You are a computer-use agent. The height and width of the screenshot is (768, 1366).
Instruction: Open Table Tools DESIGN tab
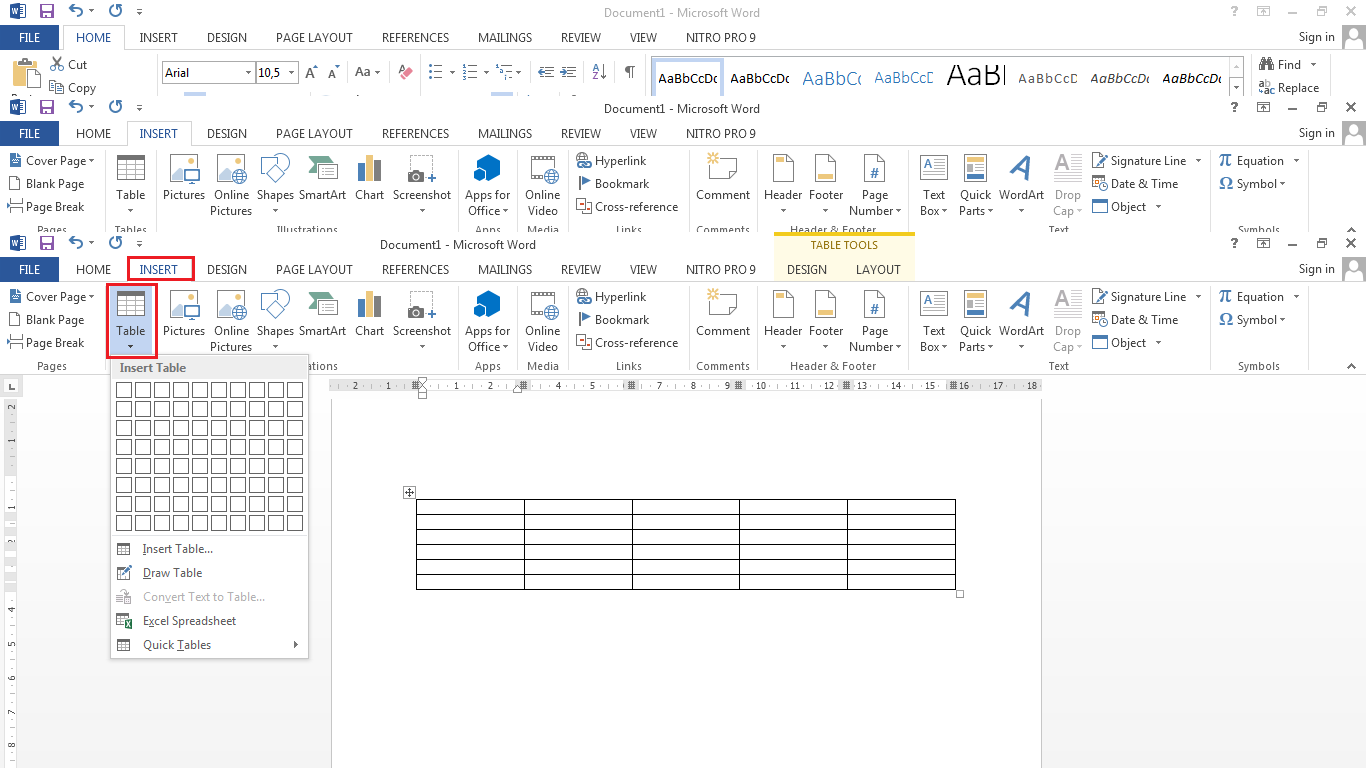[807, 269]
